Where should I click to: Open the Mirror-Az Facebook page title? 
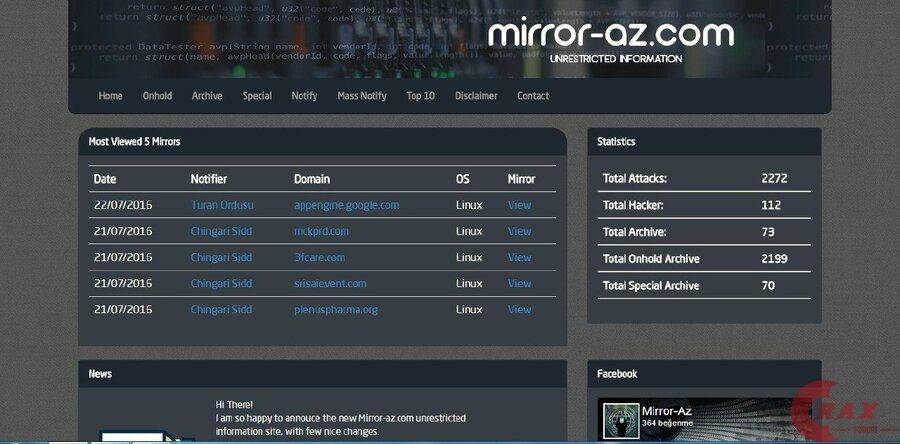point(666,411)
